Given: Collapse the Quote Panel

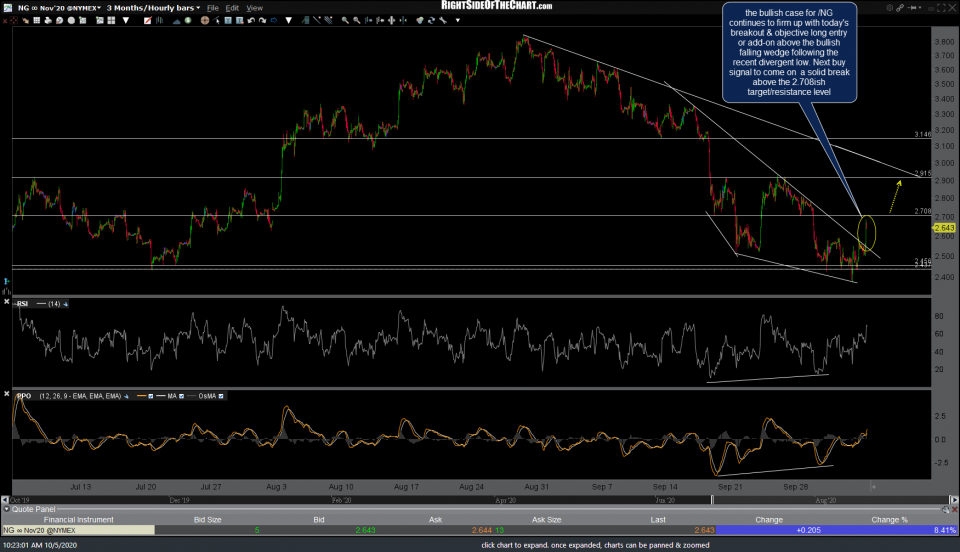Looking at the screenshot, I should [x=5, y=509].
